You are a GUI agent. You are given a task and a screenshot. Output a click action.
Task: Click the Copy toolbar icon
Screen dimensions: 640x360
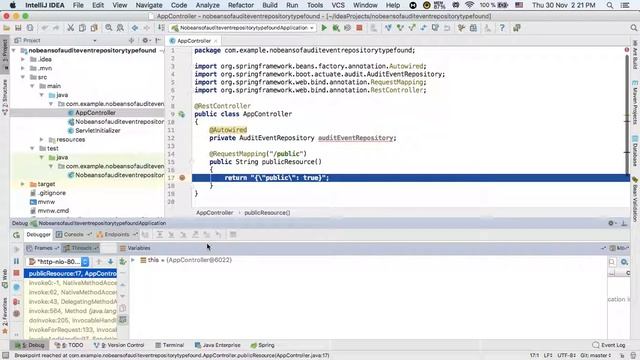[82, 28]
